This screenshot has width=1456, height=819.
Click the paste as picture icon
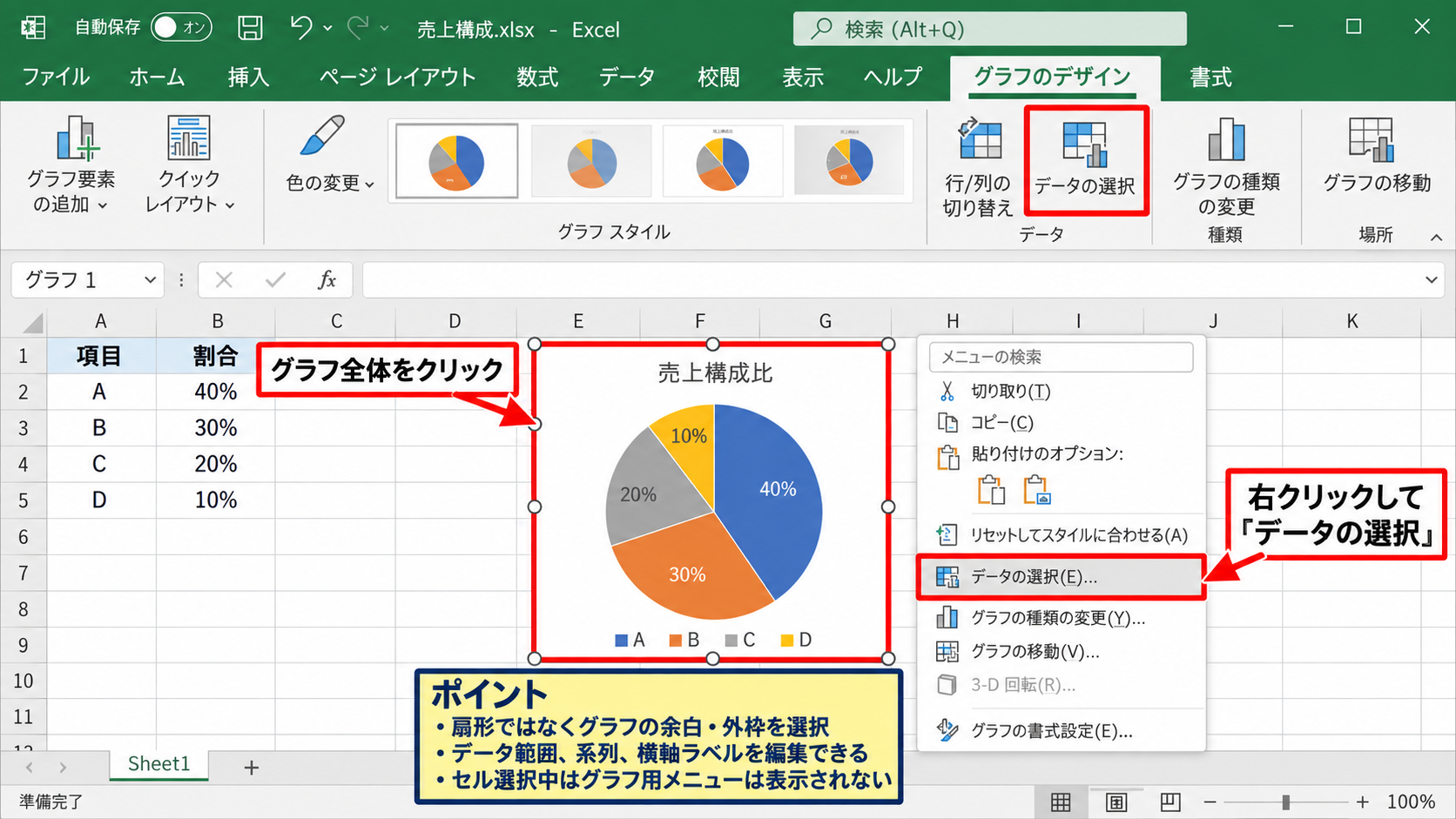tap(1037, 490)
